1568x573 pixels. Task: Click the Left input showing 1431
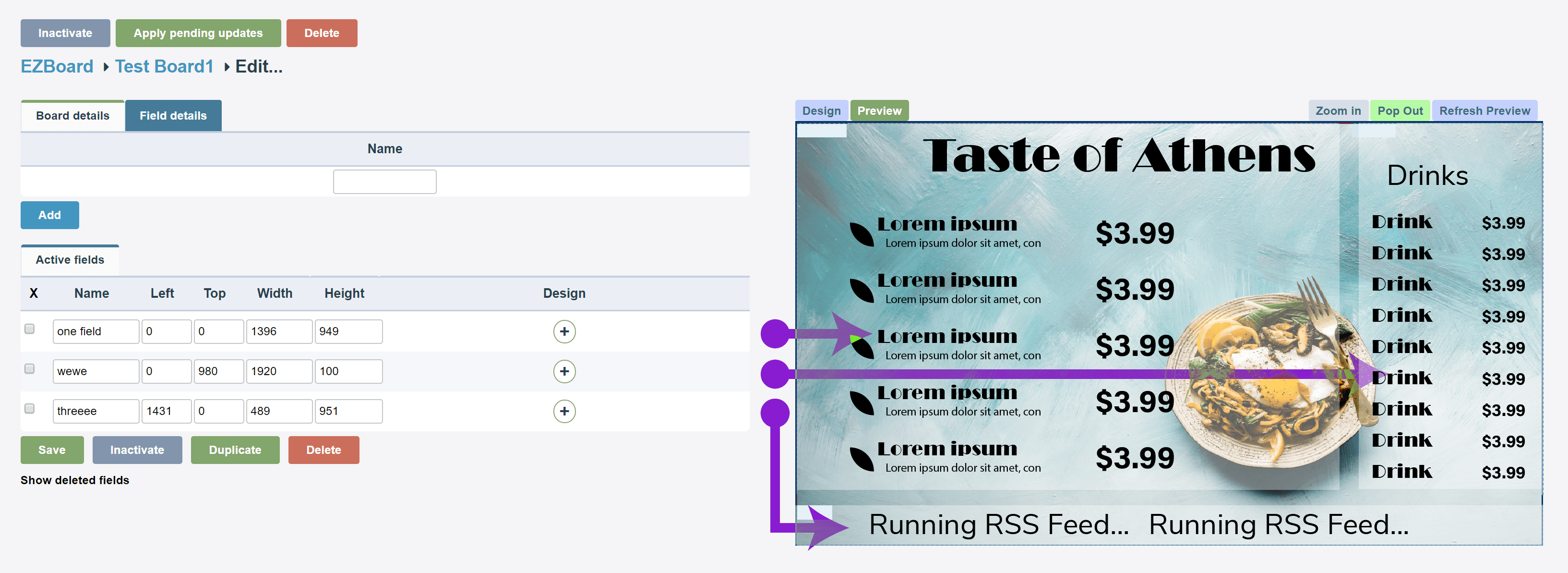[166, 411]
